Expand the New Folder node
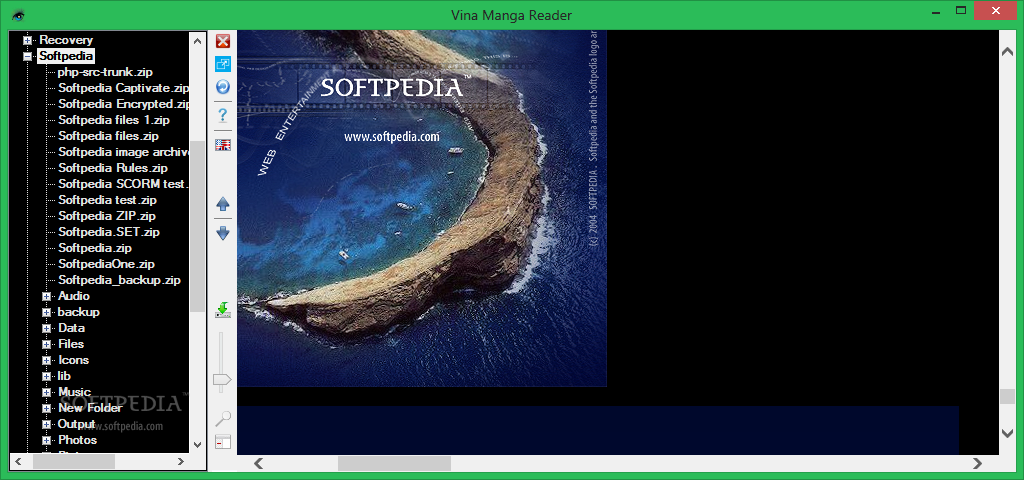The image size is (1024, 480). [46, 408]
